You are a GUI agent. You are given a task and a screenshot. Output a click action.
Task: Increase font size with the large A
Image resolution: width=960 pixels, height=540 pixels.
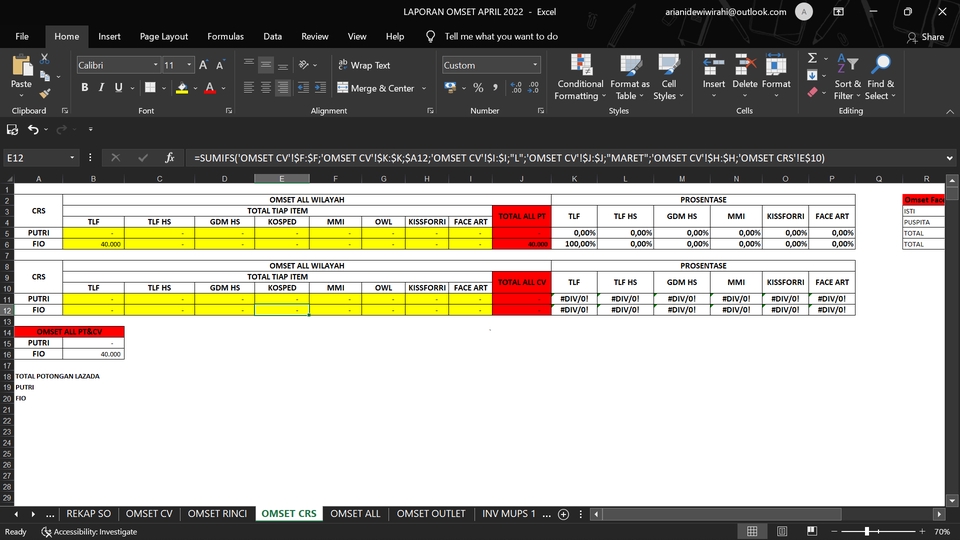(x=203, y=65)
